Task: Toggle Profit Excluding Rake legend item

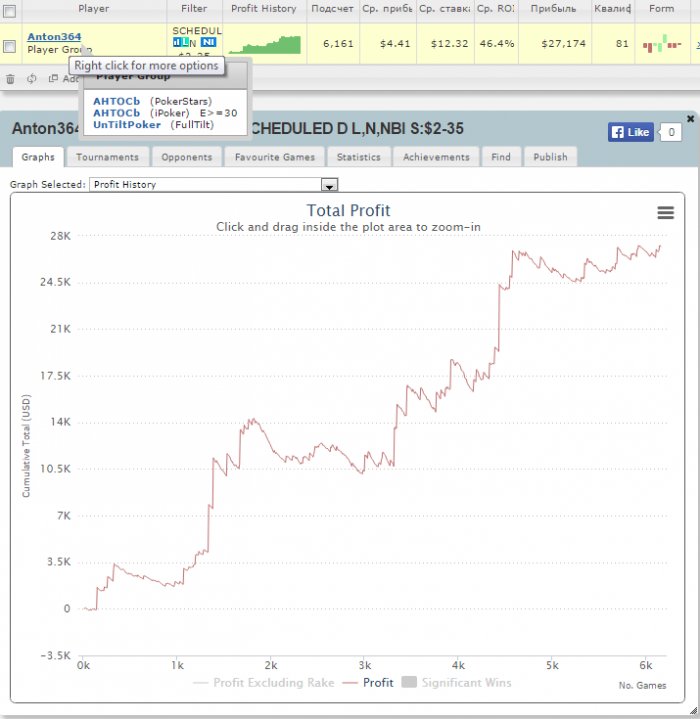Action: tap(264, 682)
